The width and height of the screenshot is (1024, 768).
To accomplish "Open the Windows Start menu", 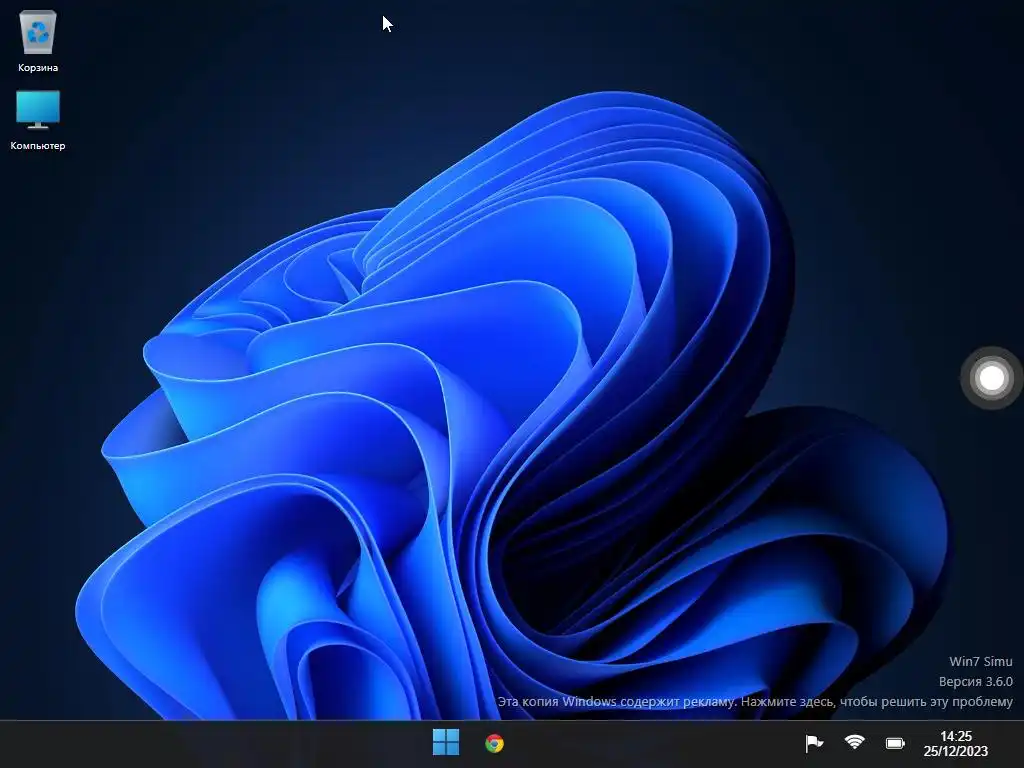I will [446, 743].
